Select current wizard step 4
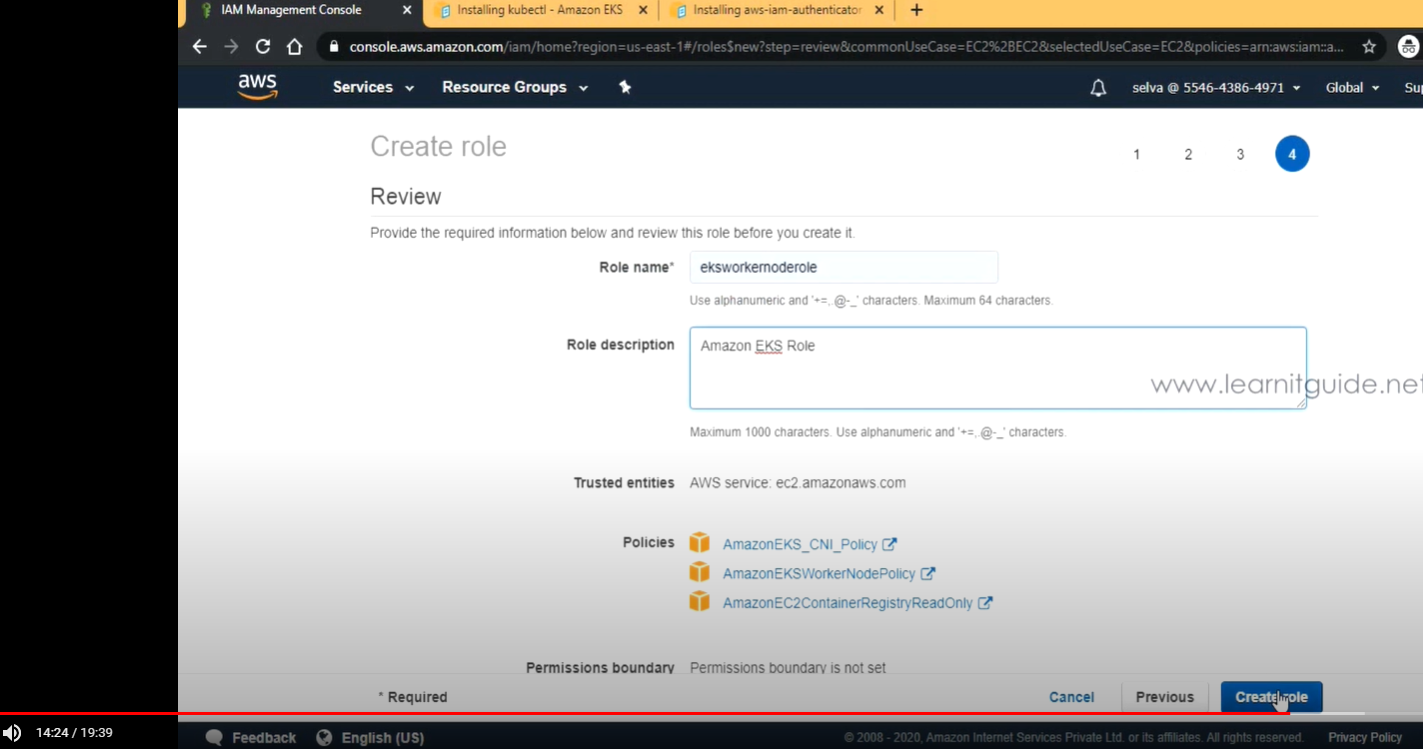This screenshot has height=749, width=1423. click(1292, 154)
